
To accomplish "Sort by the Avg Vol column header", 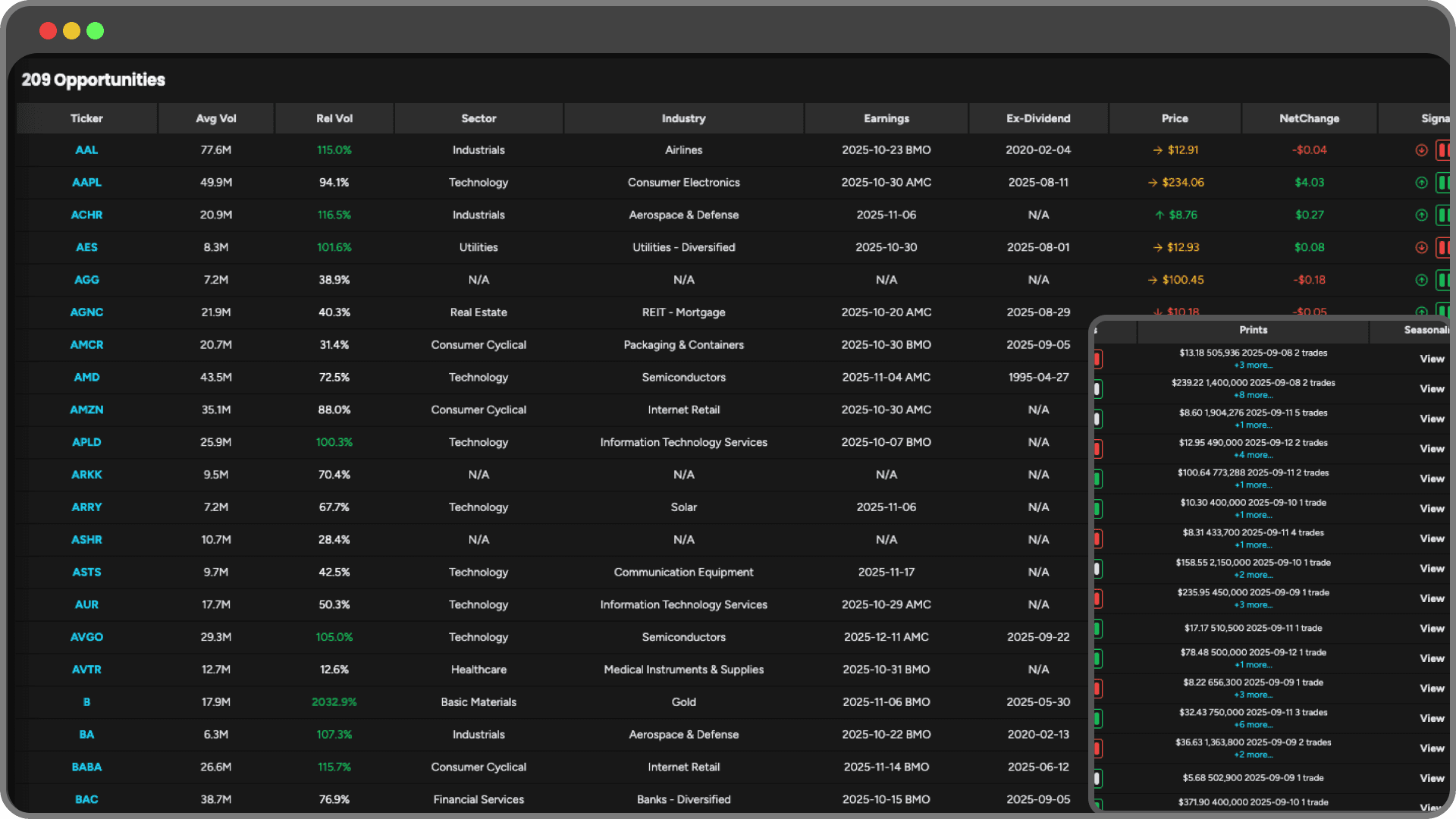I will coord(216,118).
